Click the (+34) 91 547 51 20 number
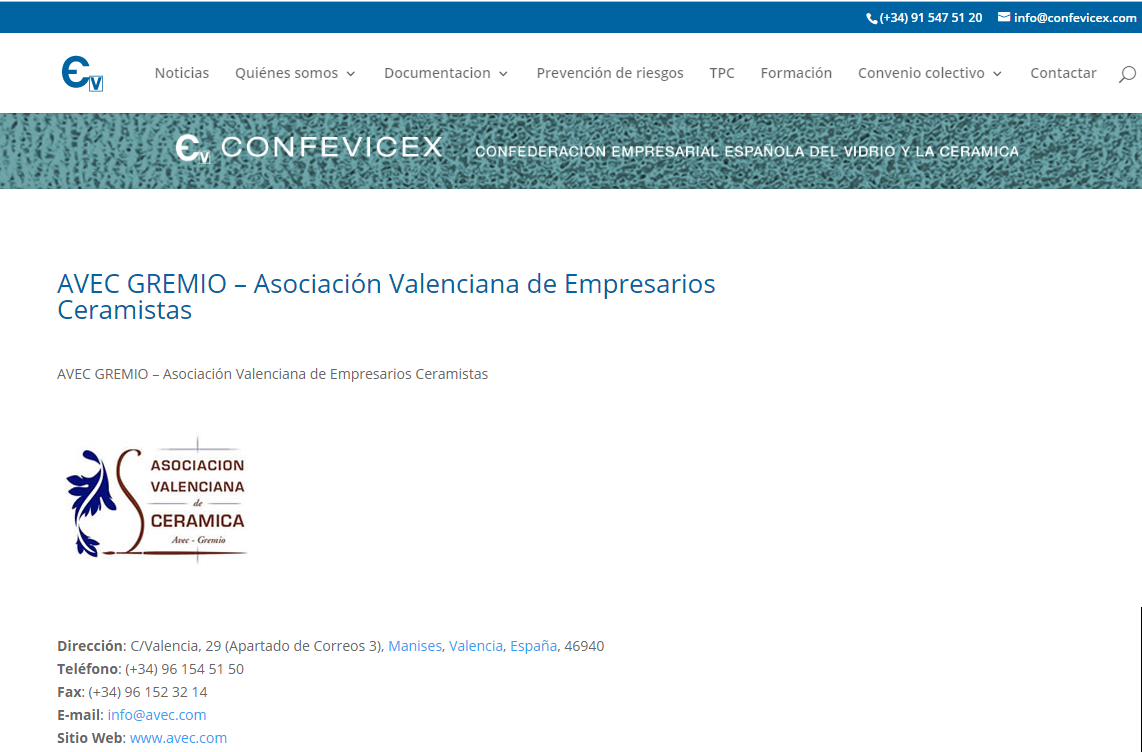1142x752 pixels. (930, 17)
